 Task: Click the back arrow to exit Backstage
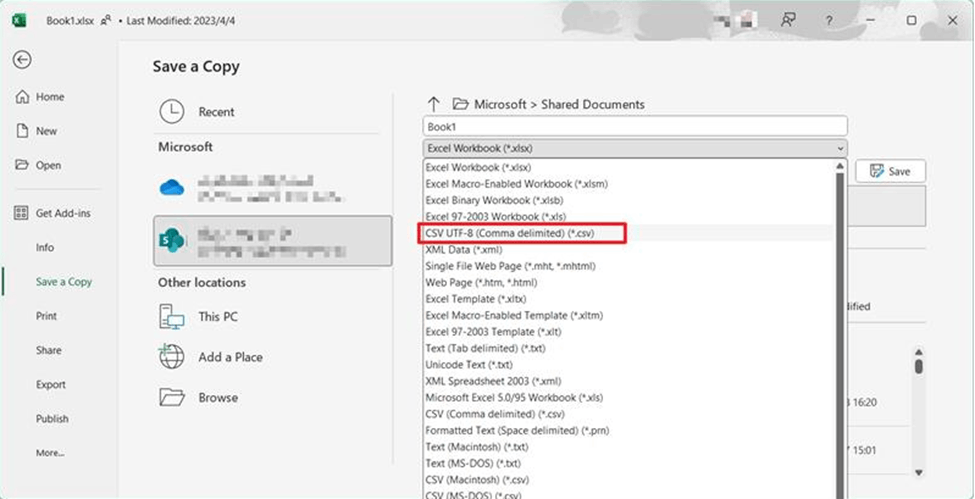(22, 60)
